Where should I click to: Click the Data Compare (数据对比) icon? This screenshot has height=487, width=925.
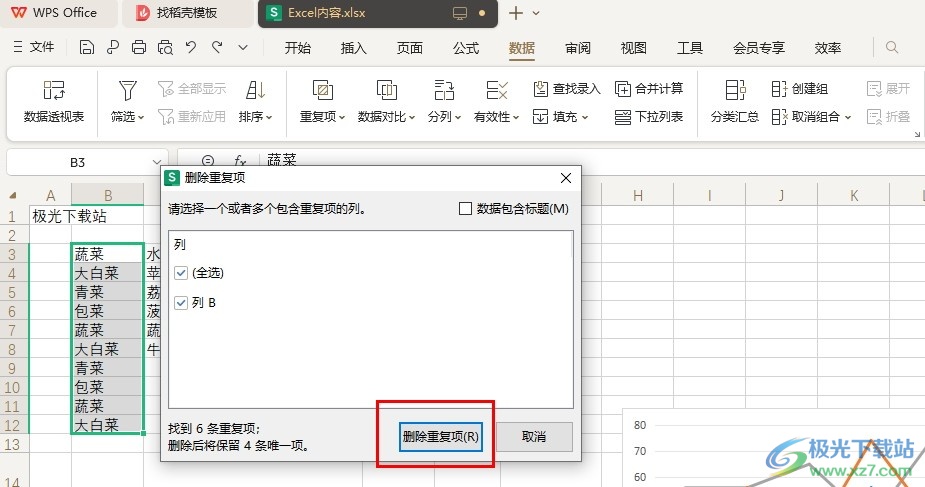pyautogui.click(x=387, y=91)
